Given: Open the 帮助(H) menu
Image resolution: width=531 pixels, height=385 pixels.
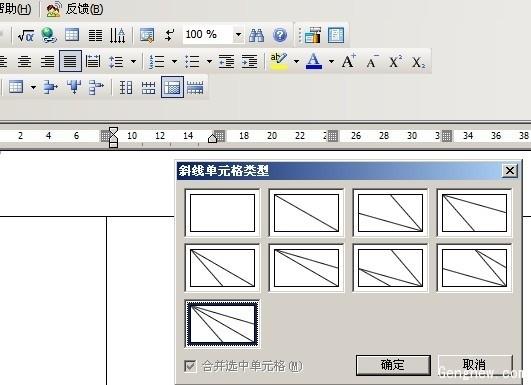Looking at the screenshot, I should pos(15,9).
